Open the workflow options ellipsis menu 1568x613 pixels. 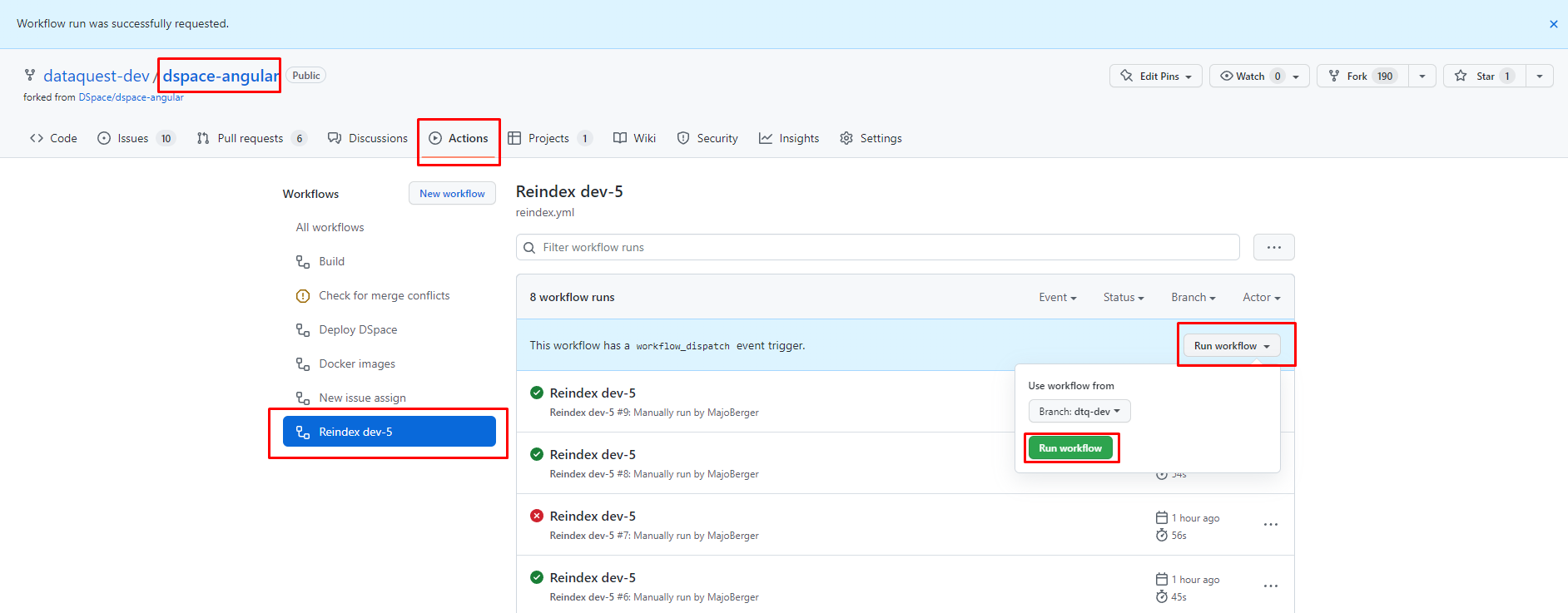[1274, 247]
